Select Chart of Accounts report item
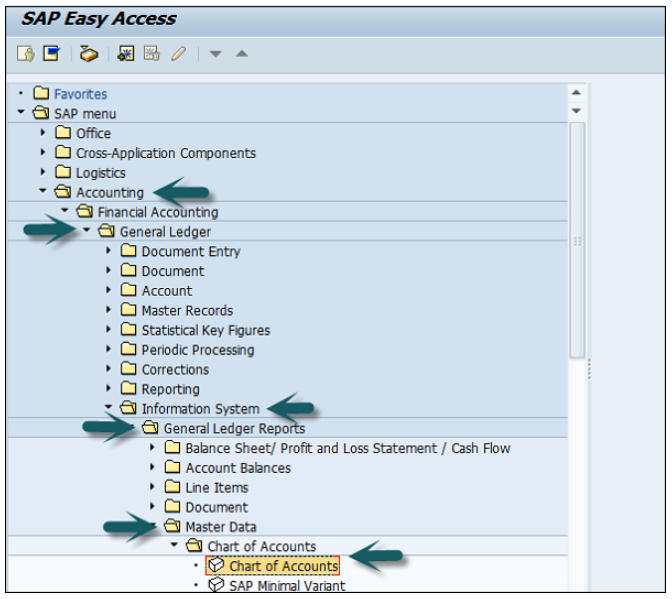The image size is (672, 599). [x=283, y=566]
